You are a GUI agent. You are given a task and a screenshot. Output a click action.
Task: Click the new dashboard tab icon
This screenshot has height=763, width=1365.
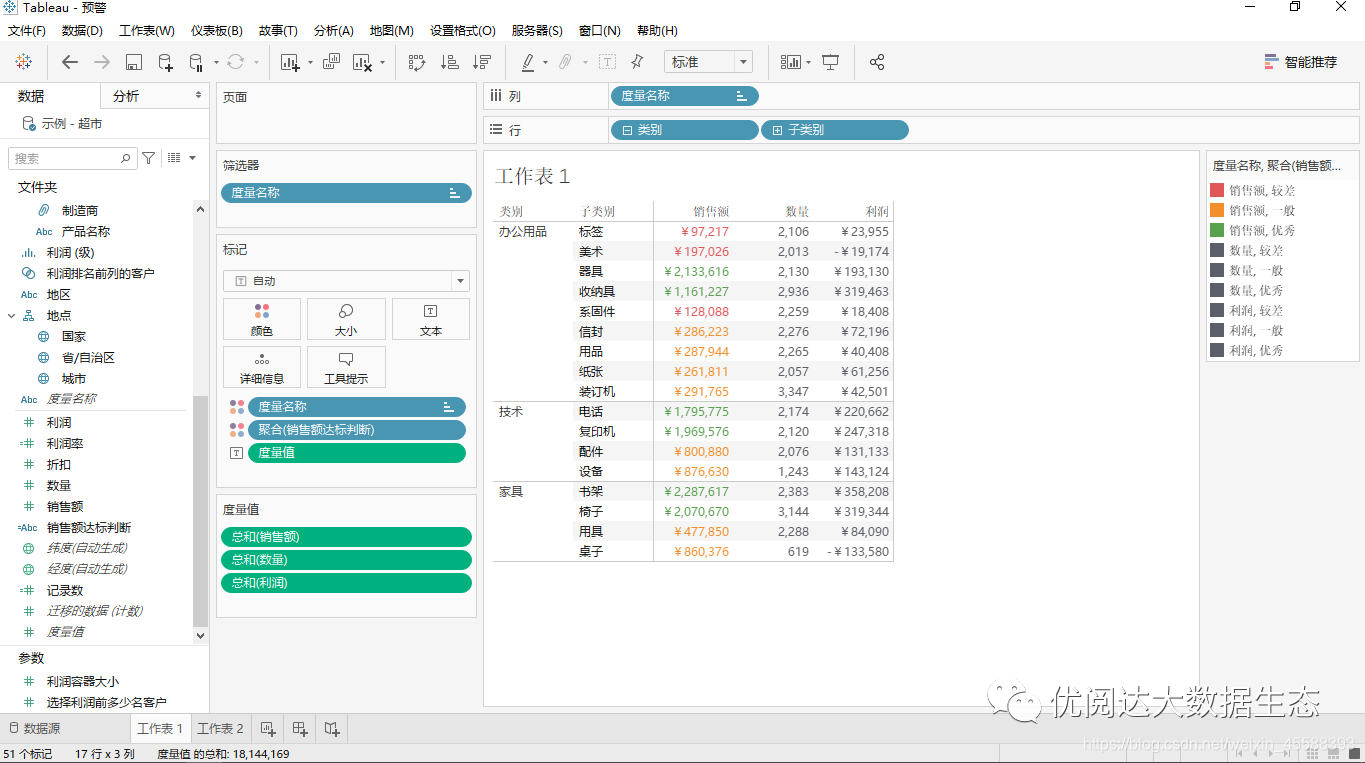(x=300, y=729)
